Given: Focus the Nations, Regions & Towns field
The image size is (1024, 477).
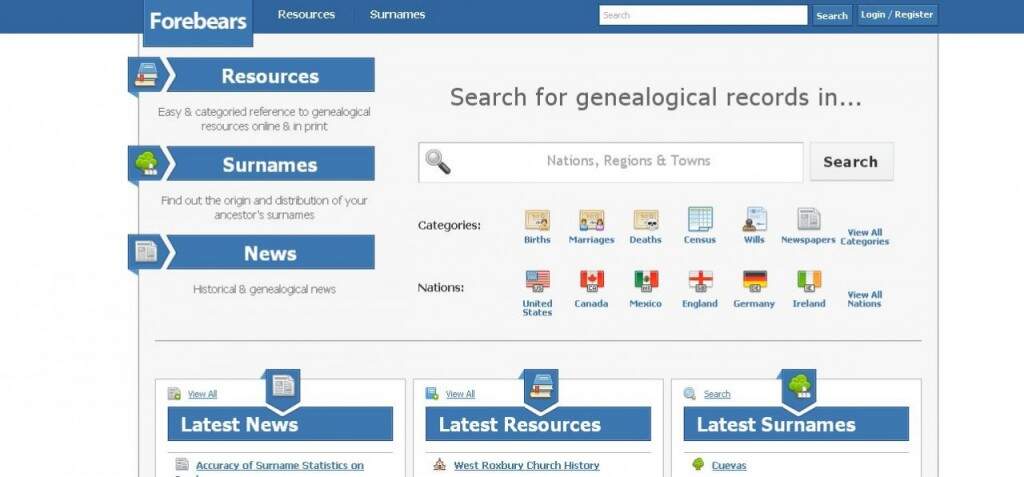Looking at the screenshot, I should [x=611, y=162].
